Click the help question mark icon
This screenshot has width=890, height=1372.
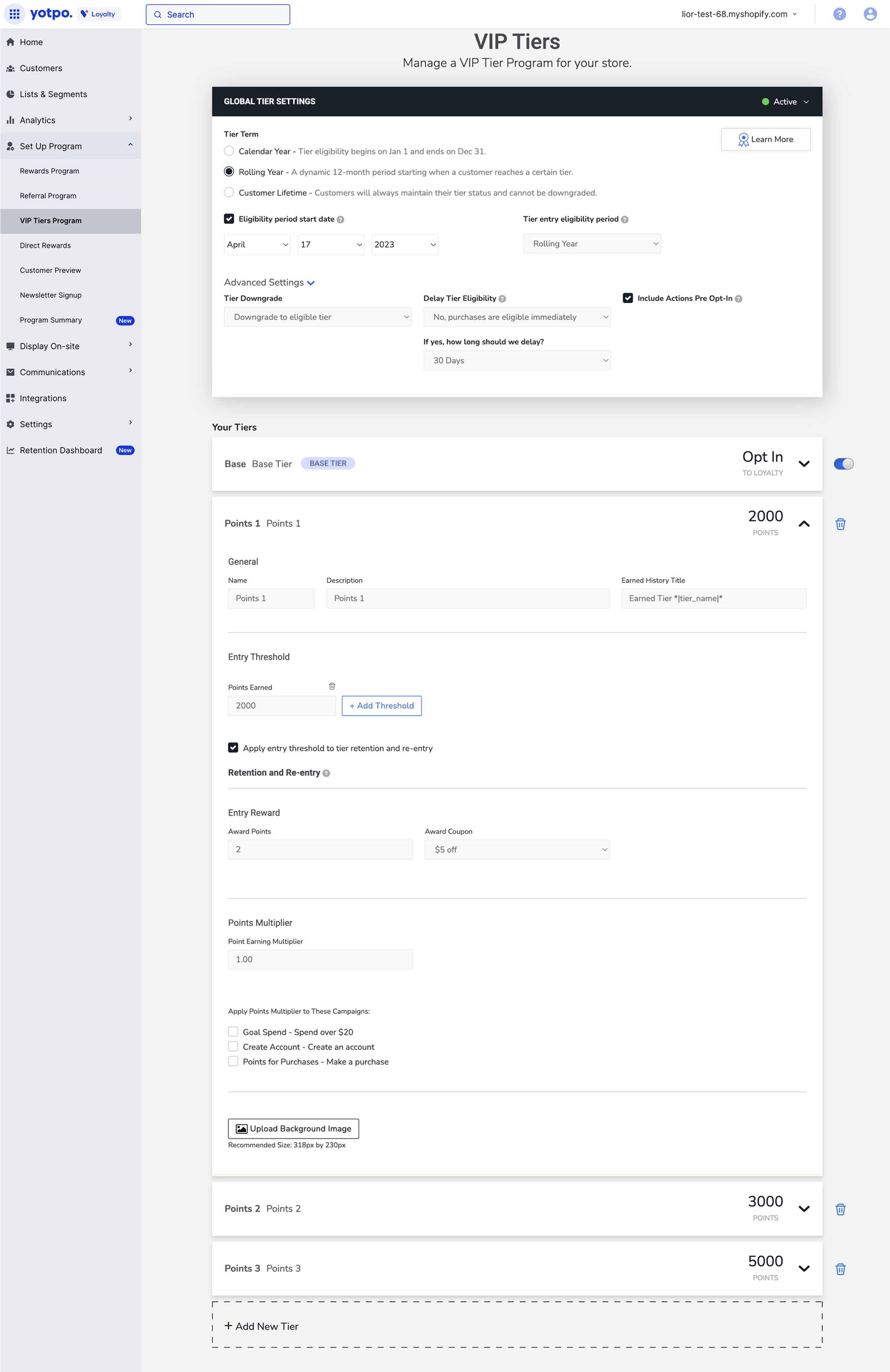(x=839, y=14)
